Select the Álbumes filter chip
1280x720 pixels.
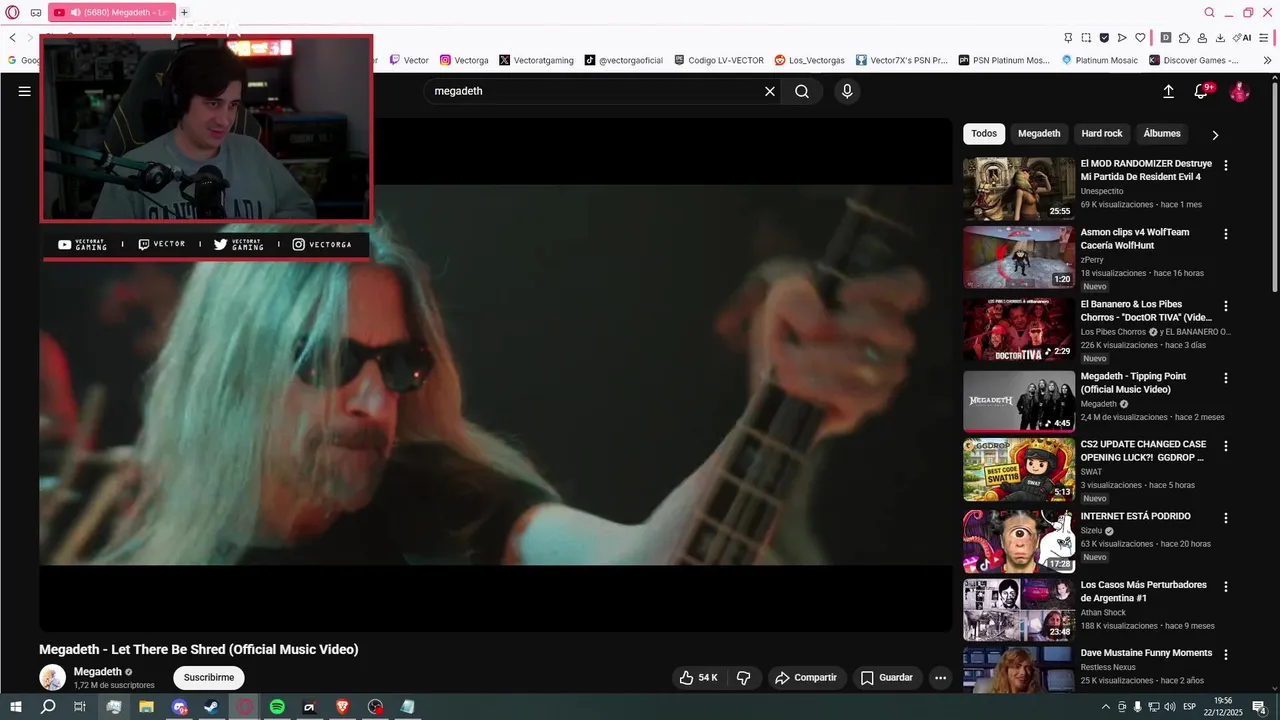[1162, 133]
